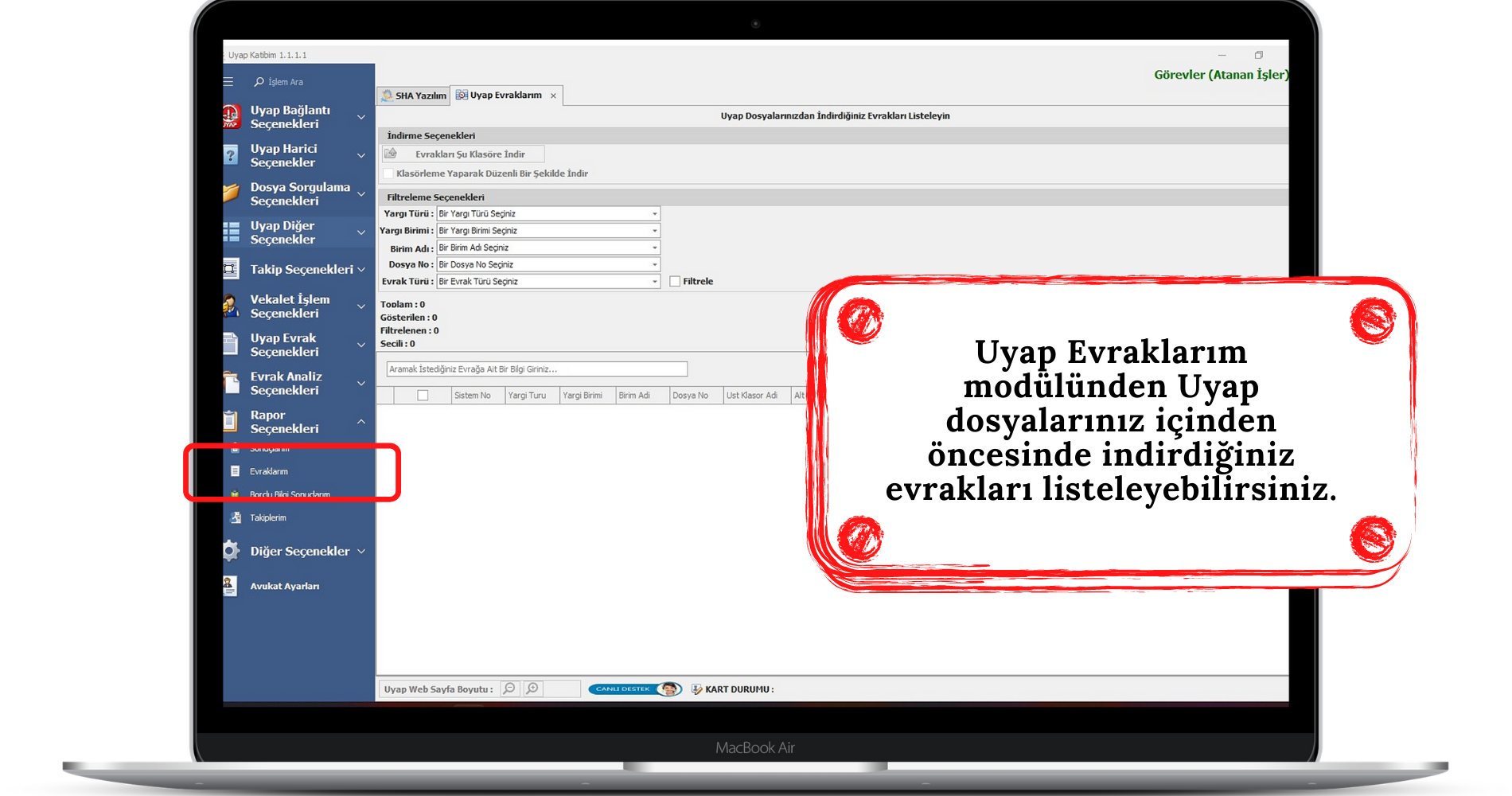Expand Diğer Seçenekler chevron
Viewport: 1512px width, 796px height.
click(361, 551)
